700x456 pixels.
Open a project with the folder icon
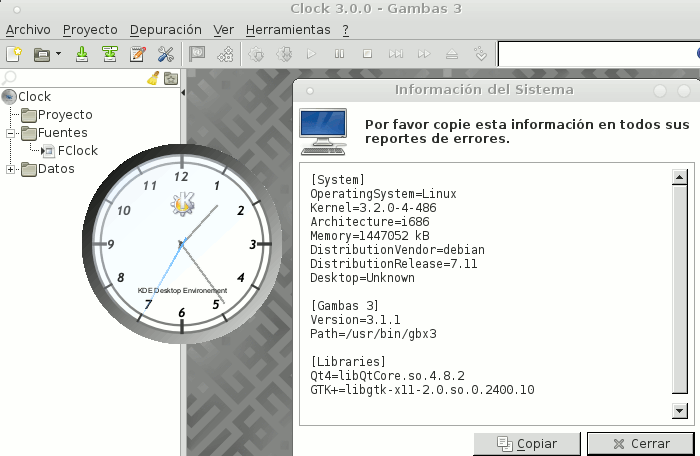42,54
